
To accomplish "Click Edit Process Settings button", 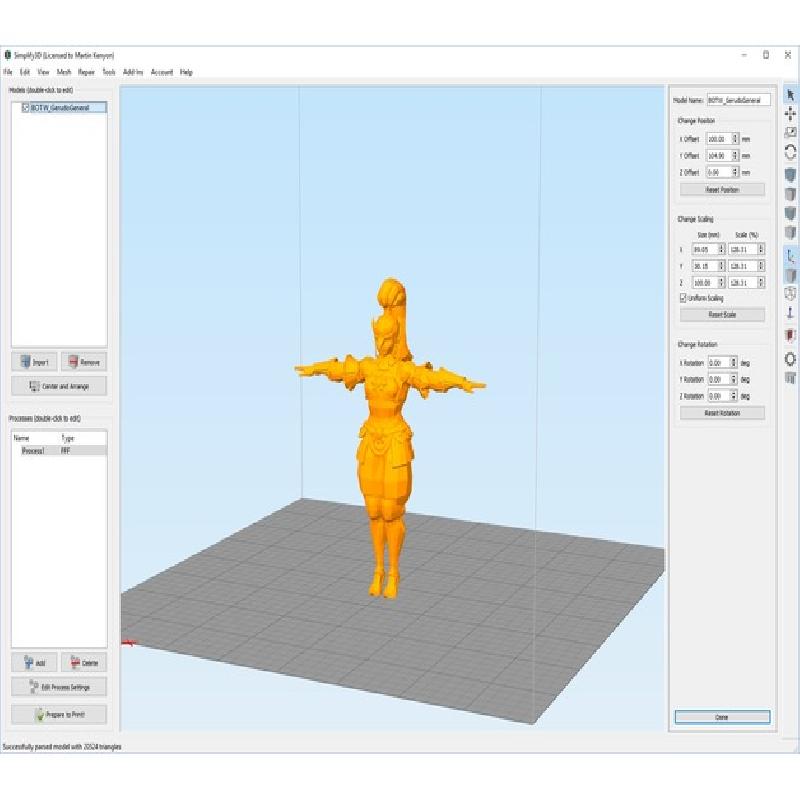I will [59, 687].
